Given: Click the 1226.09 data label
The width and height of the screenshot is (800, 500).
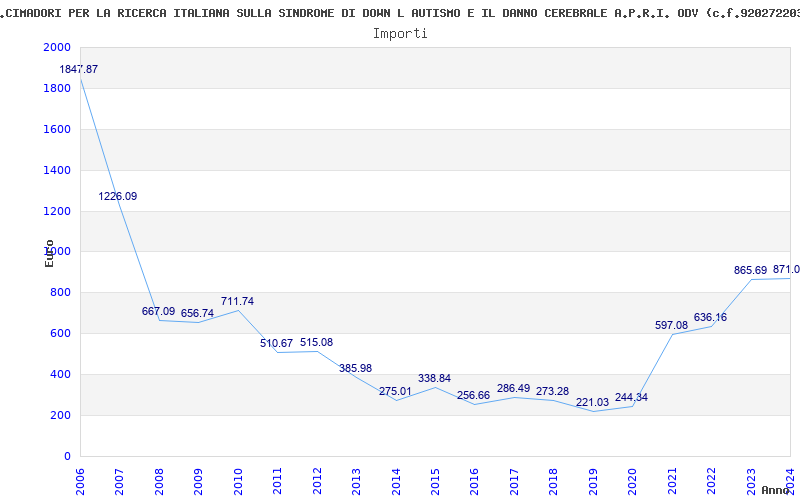Looking at the screenshot, I should pyautogui.click(x=118, y=196).
